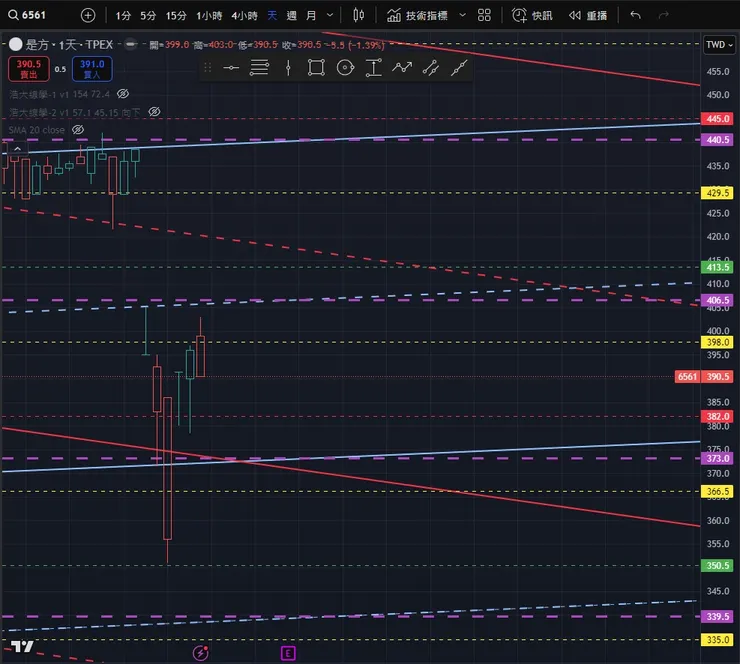This screenshot has height=664, width=740.
Task: Click the E earnings marker on timeline
Action: [x=288, y=653]
